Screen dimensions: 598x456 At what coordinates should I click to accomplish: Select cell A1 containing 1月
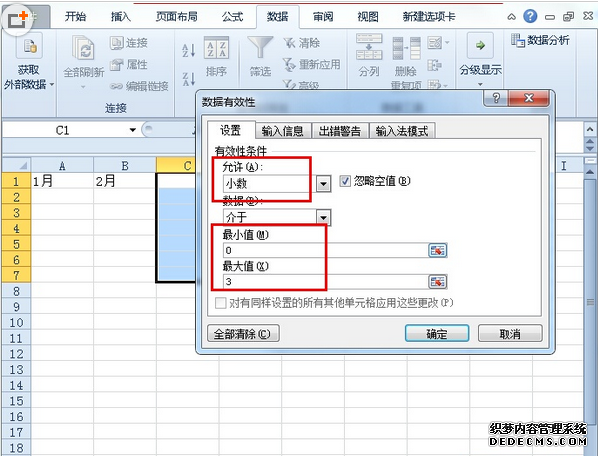click(x=62, y=181)
